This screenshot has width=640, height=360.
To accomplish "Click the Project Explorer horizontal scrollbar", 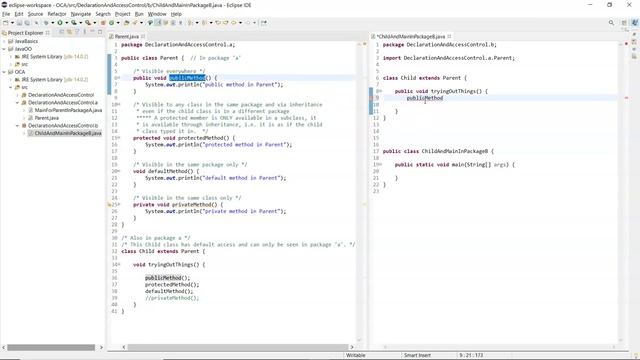I will coord(51,347).
